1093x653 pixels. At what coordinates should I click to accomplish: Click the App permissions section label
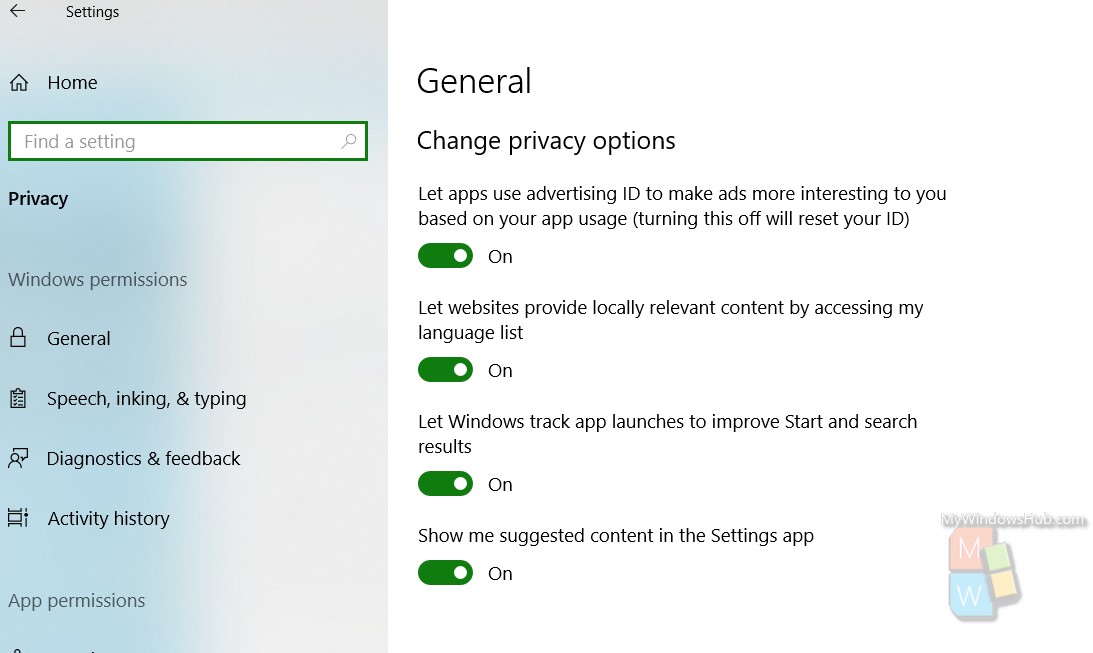[77, 601]
